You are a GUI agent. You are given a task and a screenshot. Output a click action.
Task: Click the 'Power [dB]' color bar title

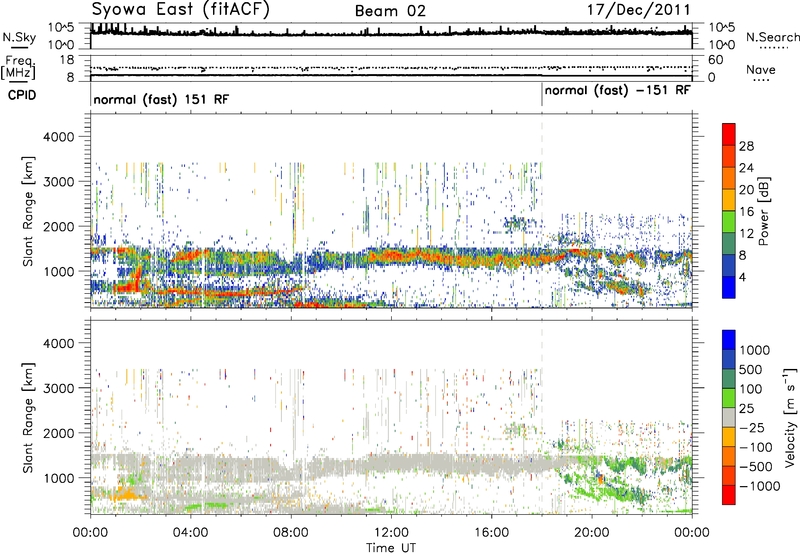tap(762, 211)
